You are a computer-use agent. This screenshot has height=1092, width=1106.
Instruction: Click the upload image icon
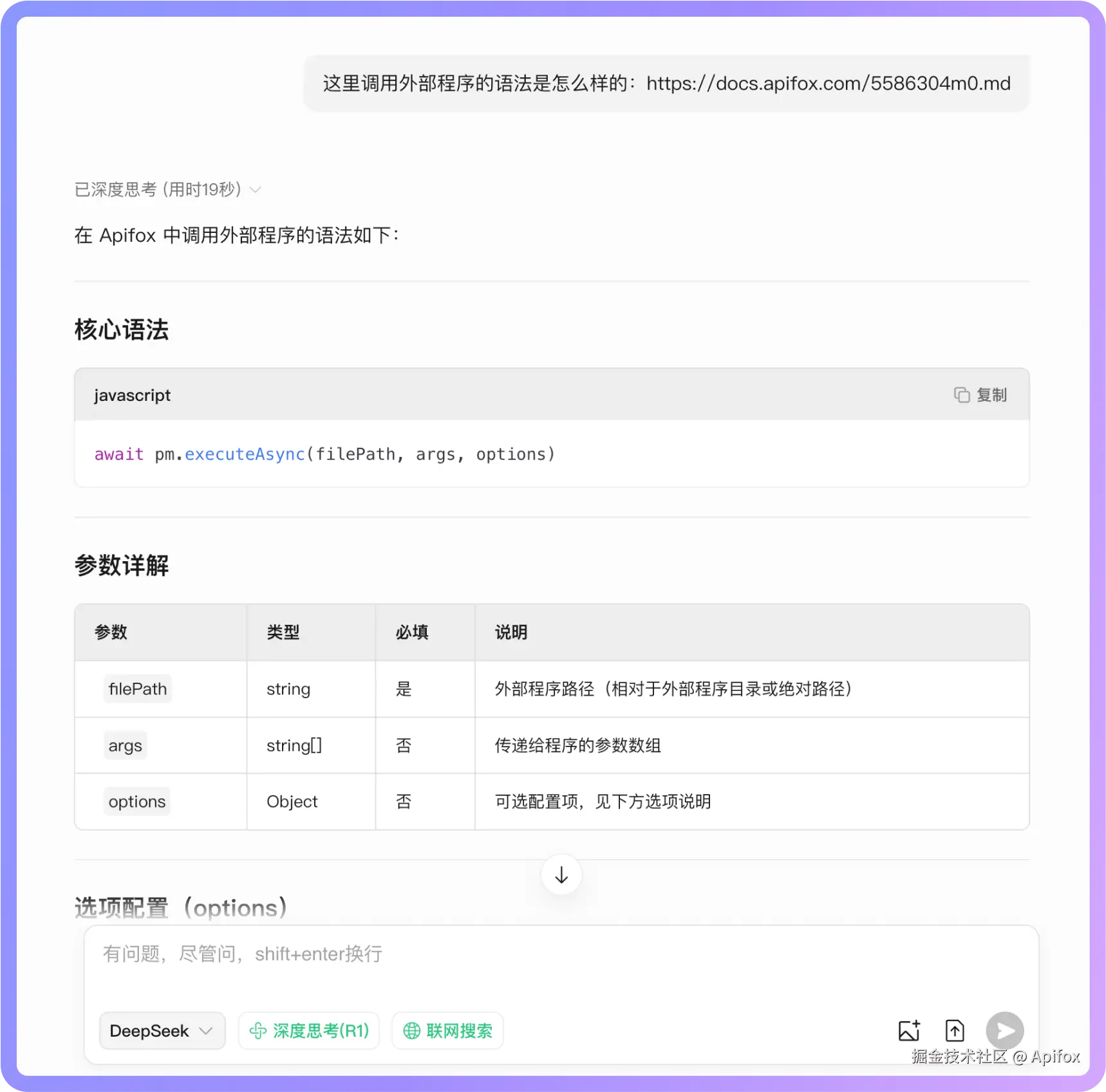click(909, 1030)
